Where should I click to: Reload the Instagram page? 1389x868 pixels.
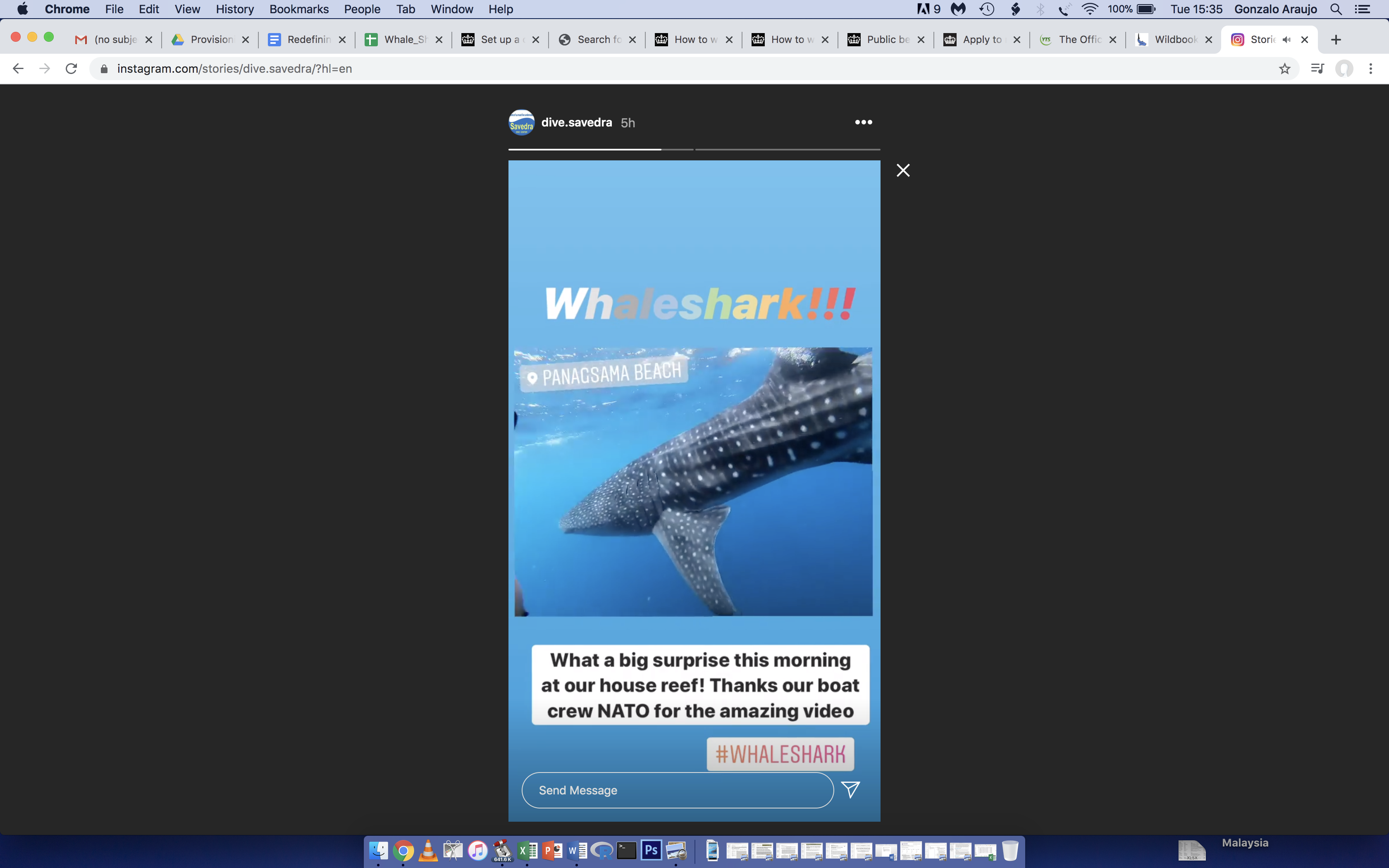coord(71,69)
